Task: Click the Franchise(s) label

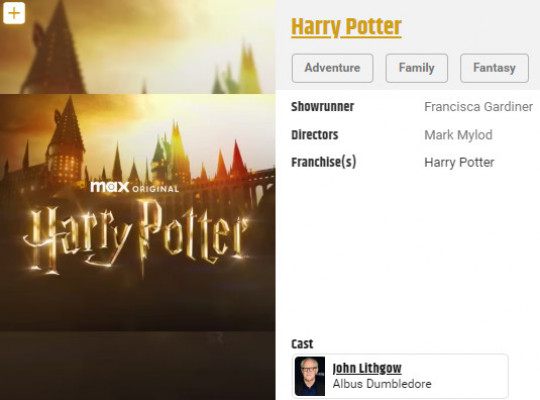Action: (324, 162)
